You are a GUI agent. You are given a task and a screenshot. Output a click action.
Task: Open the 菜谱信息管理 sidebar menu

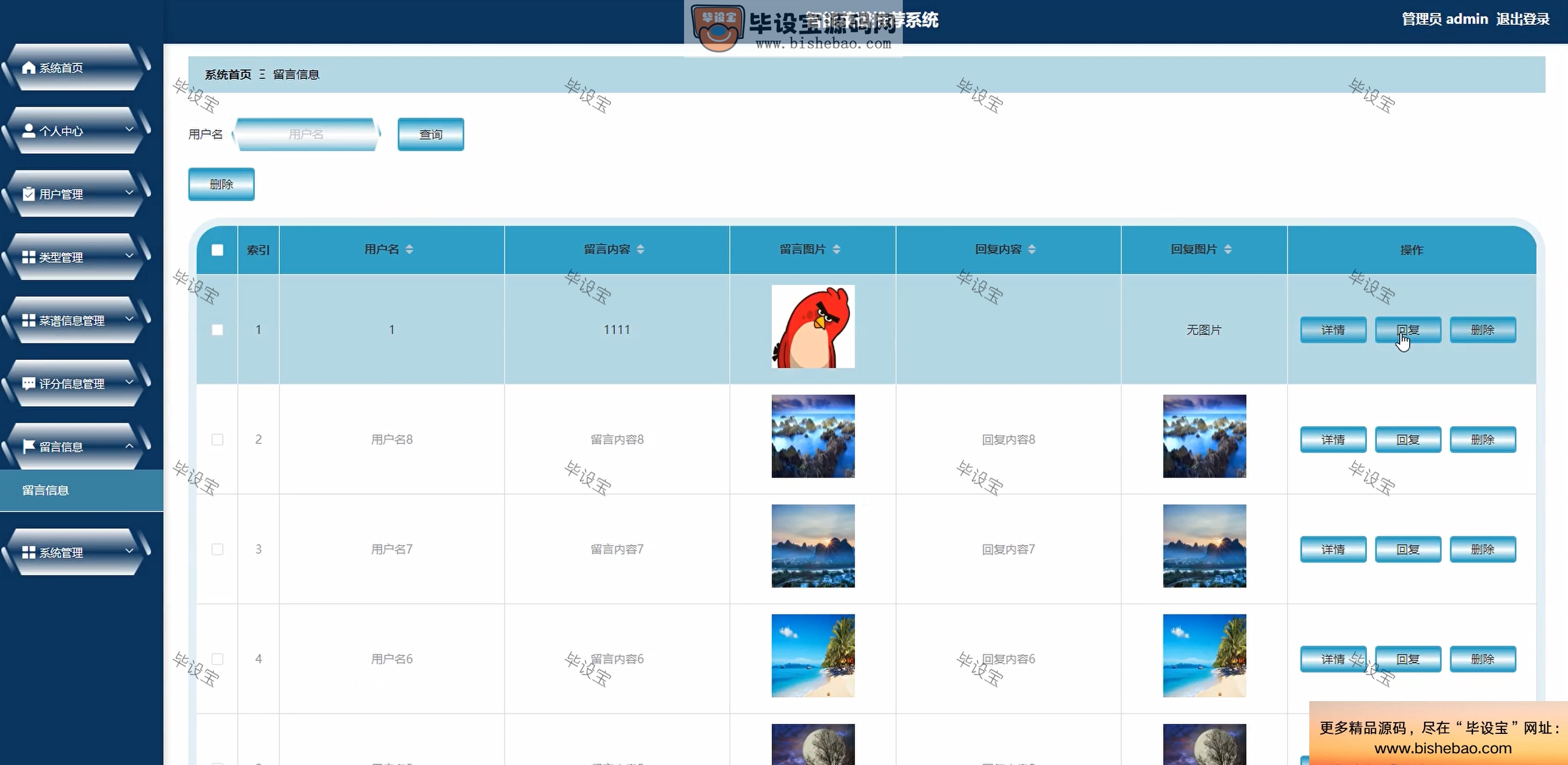76,320
